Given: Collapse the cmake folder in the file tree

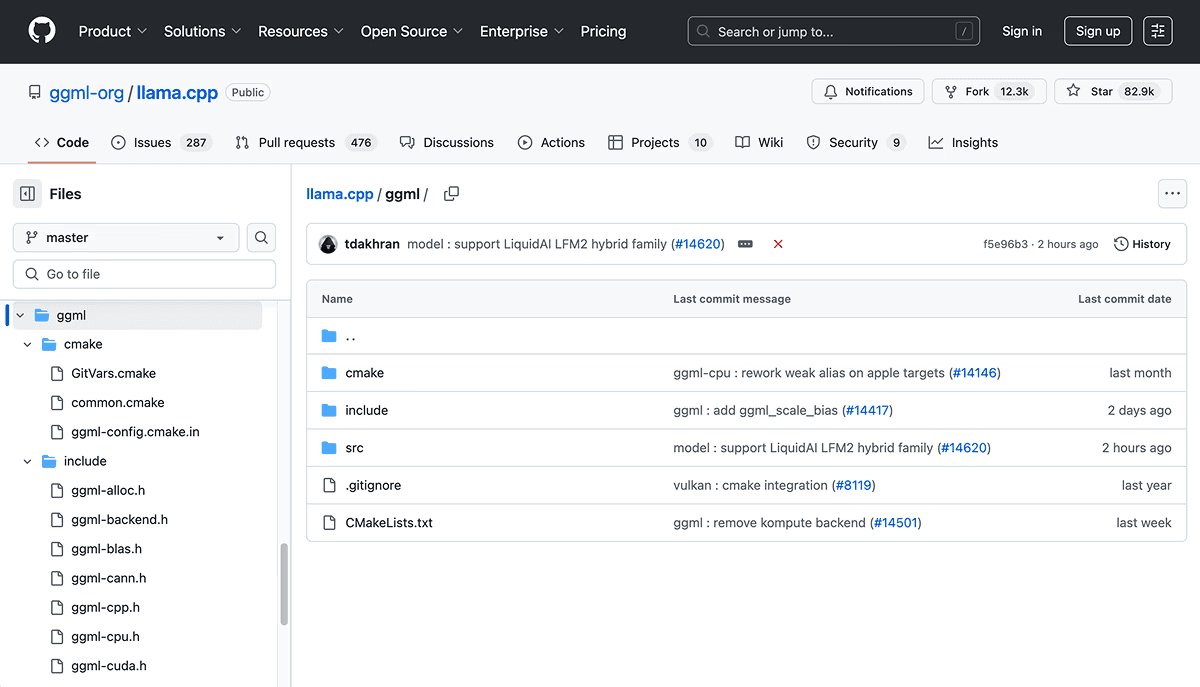Looking at the screenshot, I should point(27,344).
